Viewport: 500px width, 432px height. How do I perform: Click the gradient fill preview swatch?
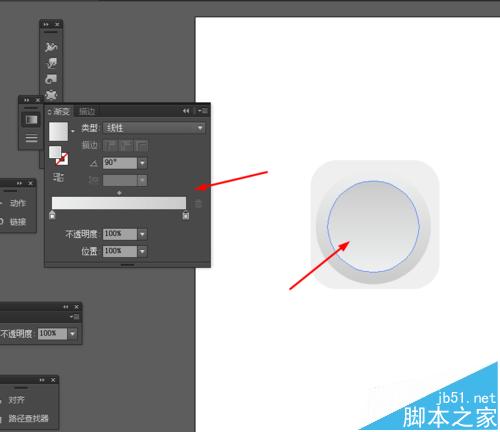58,131
